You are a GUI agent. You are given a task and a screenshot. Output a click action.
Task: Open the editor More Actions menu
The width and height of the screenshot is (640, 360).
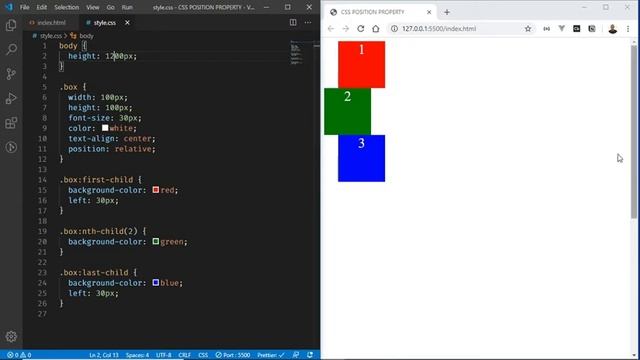click(308, 22)
